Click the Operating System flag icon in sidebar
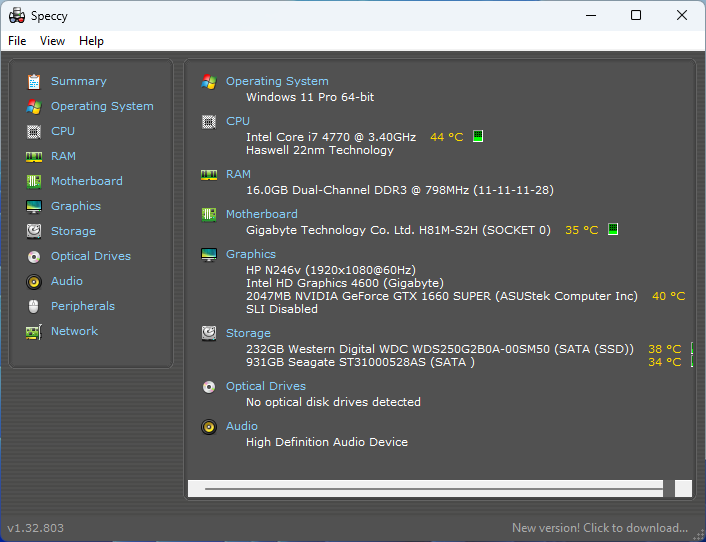The width and height of the screenshot is (706, 542). coord(34,107)
